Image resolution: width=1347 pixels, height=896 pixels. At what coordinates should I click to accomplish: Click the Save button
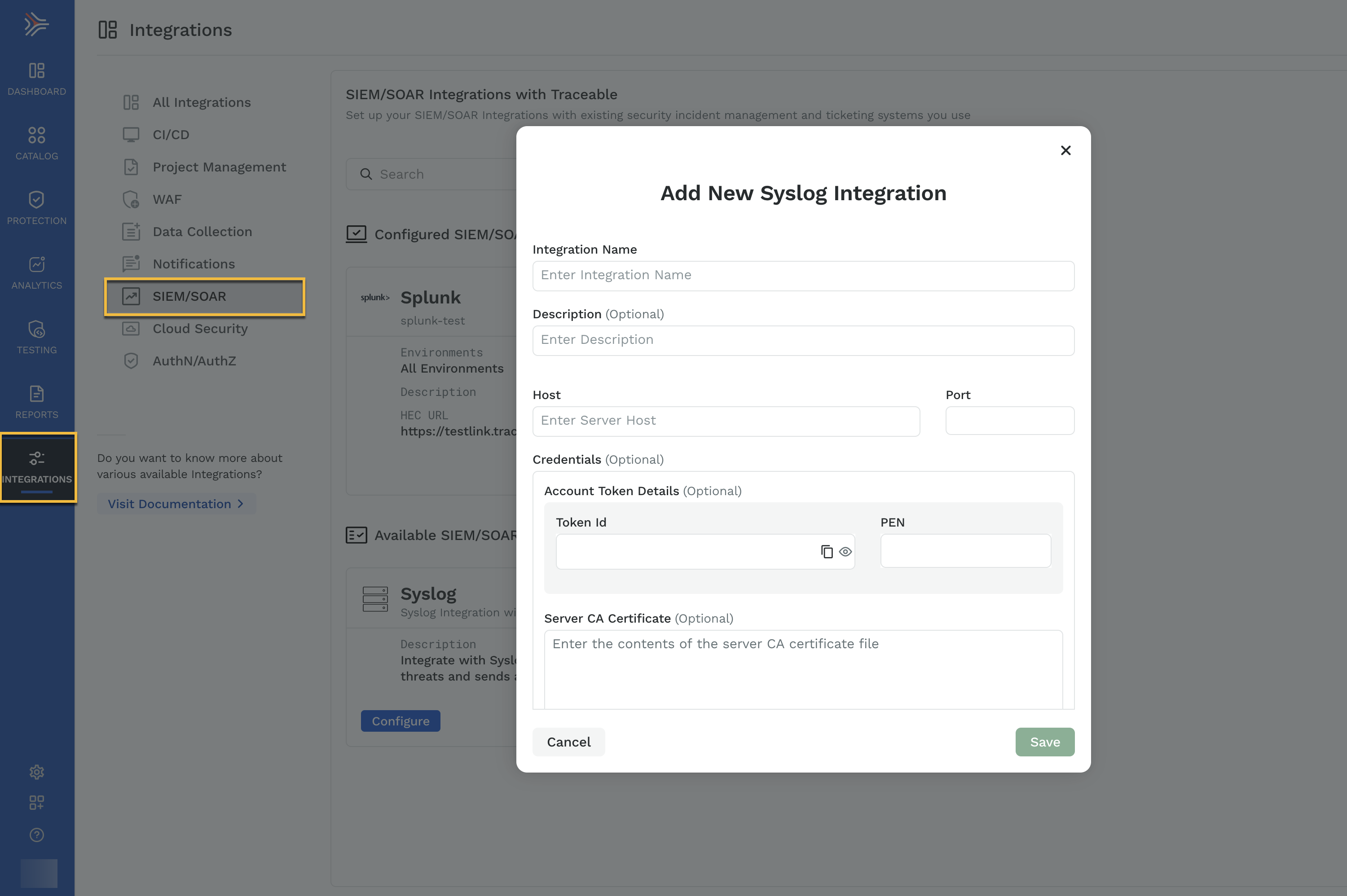1045,742
